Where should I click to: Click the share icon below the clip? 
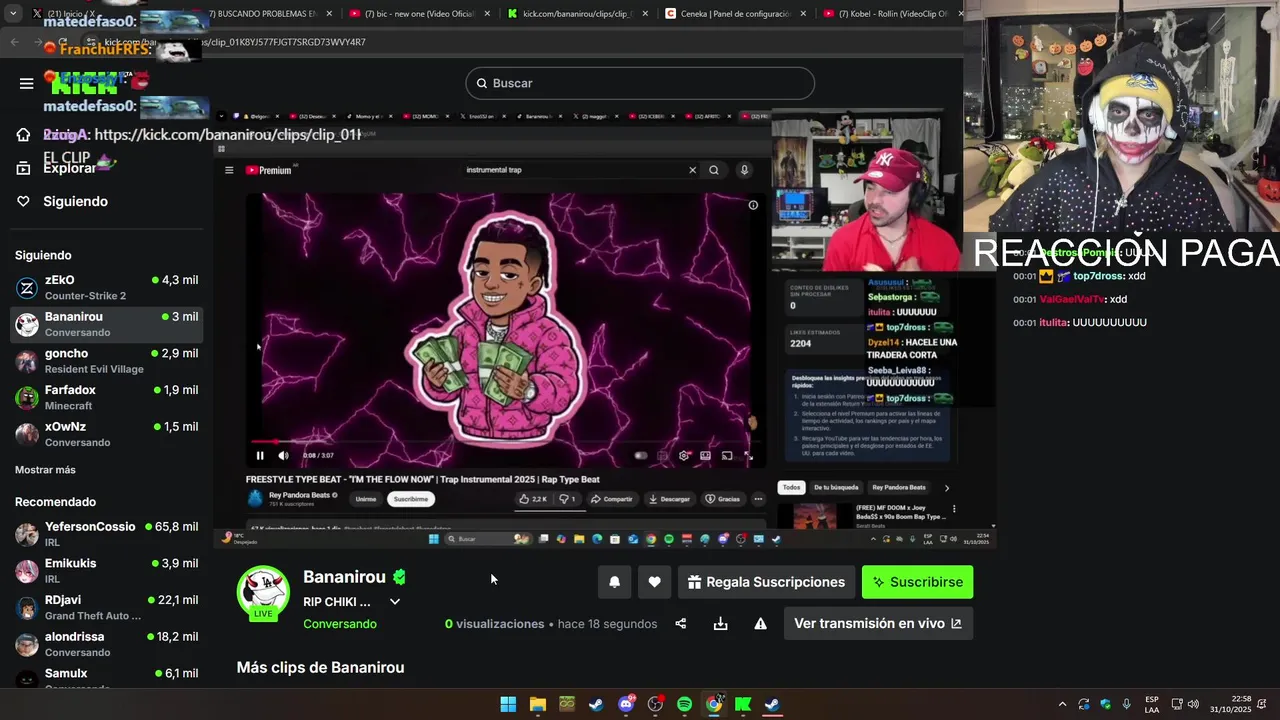pos(681,623)
